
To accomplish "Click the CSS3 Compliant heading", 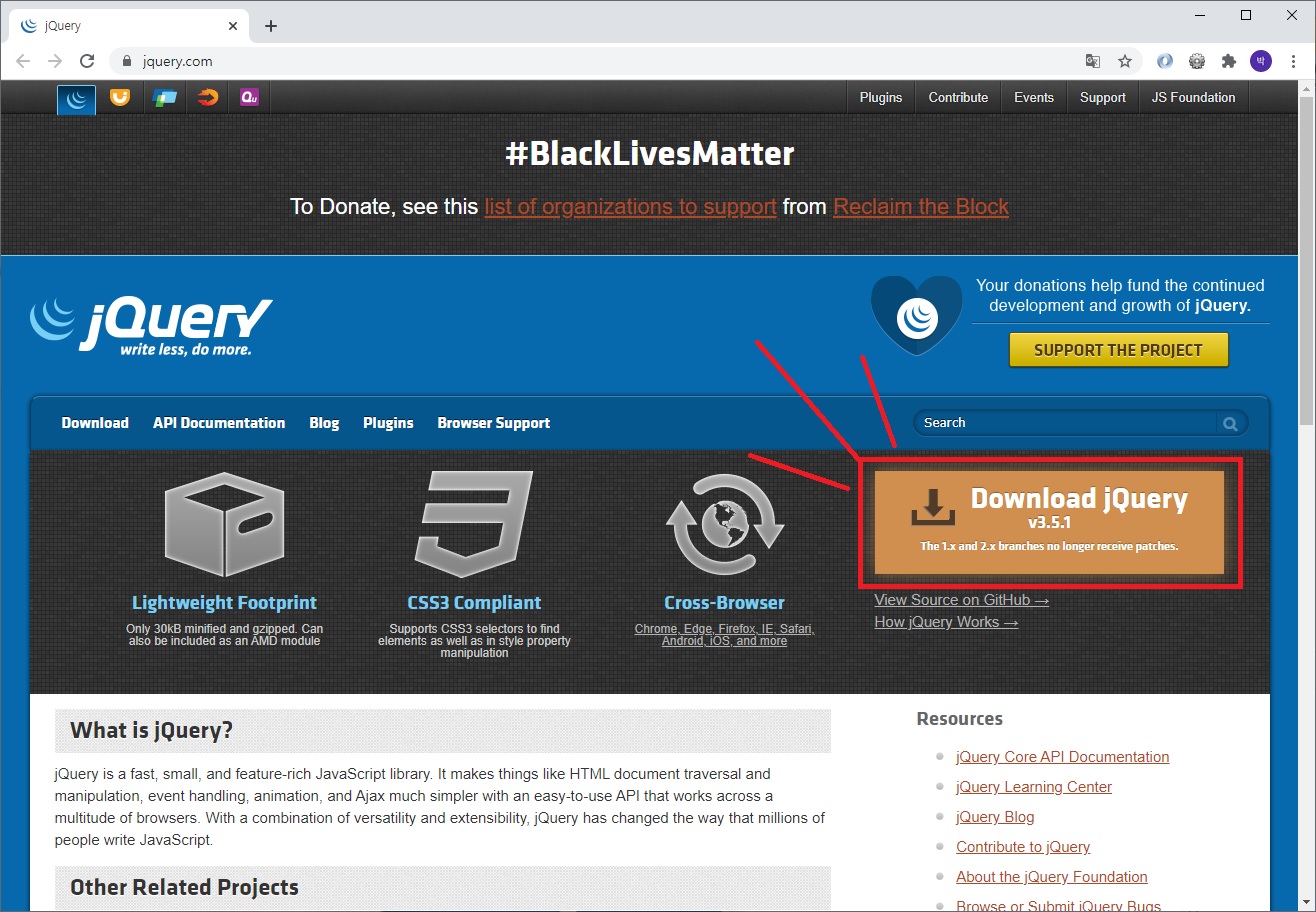I will [474, 603].
